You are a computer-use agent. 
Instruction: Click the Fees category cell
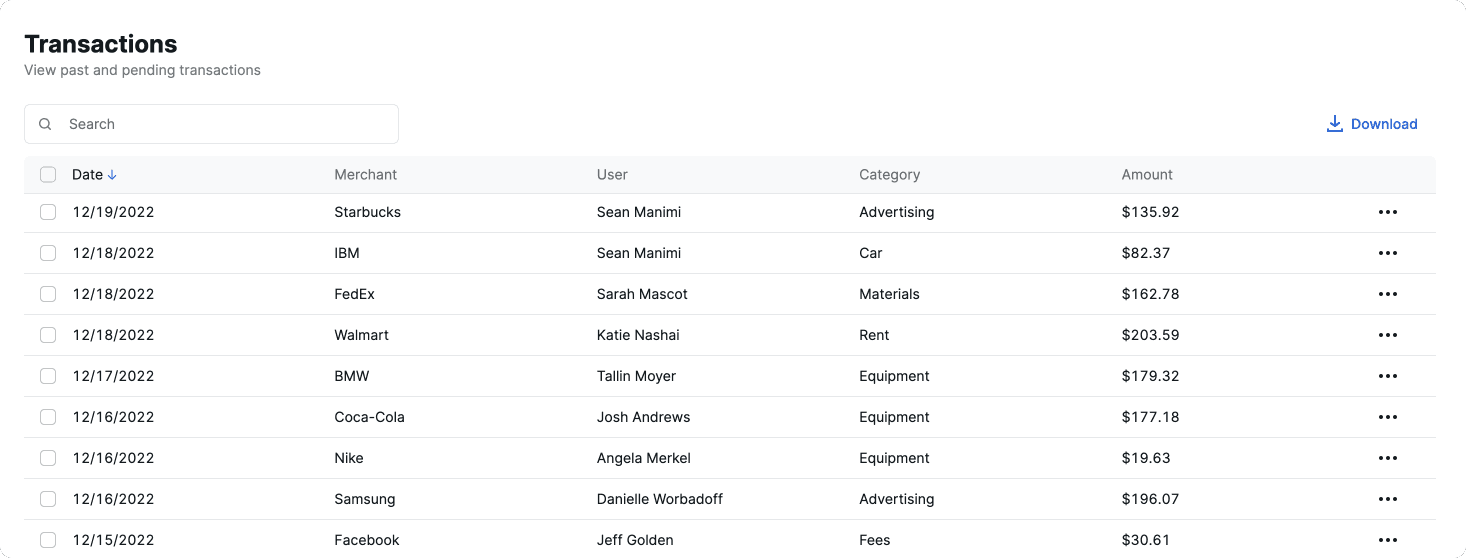click(x=875, y=540)
